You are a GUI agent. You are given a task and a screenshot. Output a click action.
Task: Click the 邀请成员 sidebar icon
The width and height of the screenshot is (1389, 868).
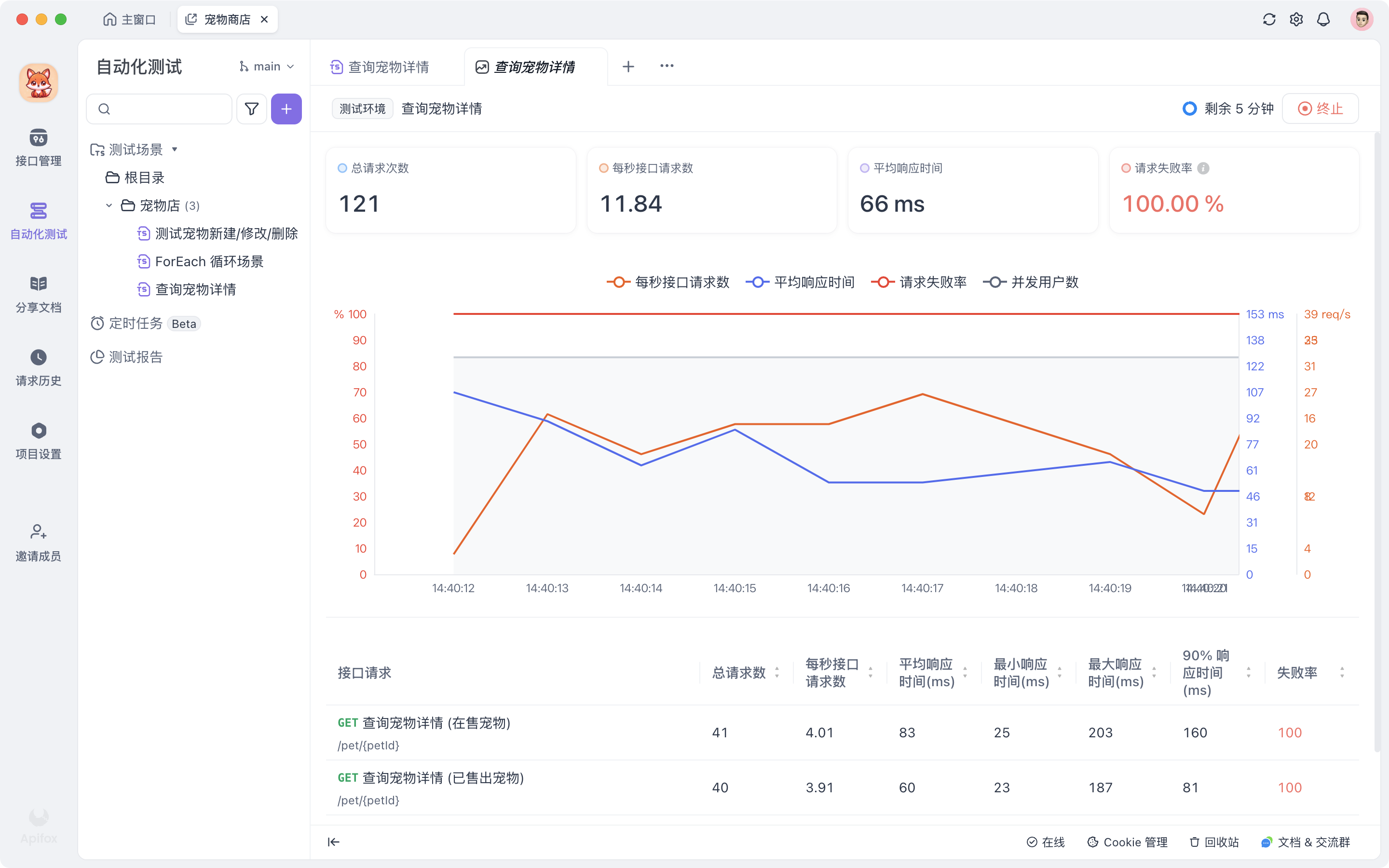(x=38, y=542)
